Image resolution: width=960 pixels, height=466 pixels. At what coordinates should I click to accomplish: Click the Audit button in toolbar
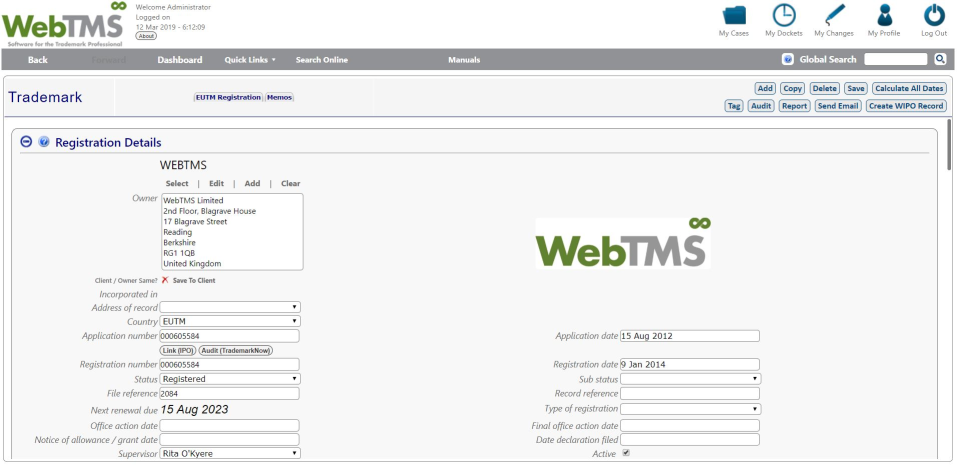coord(761,106)
